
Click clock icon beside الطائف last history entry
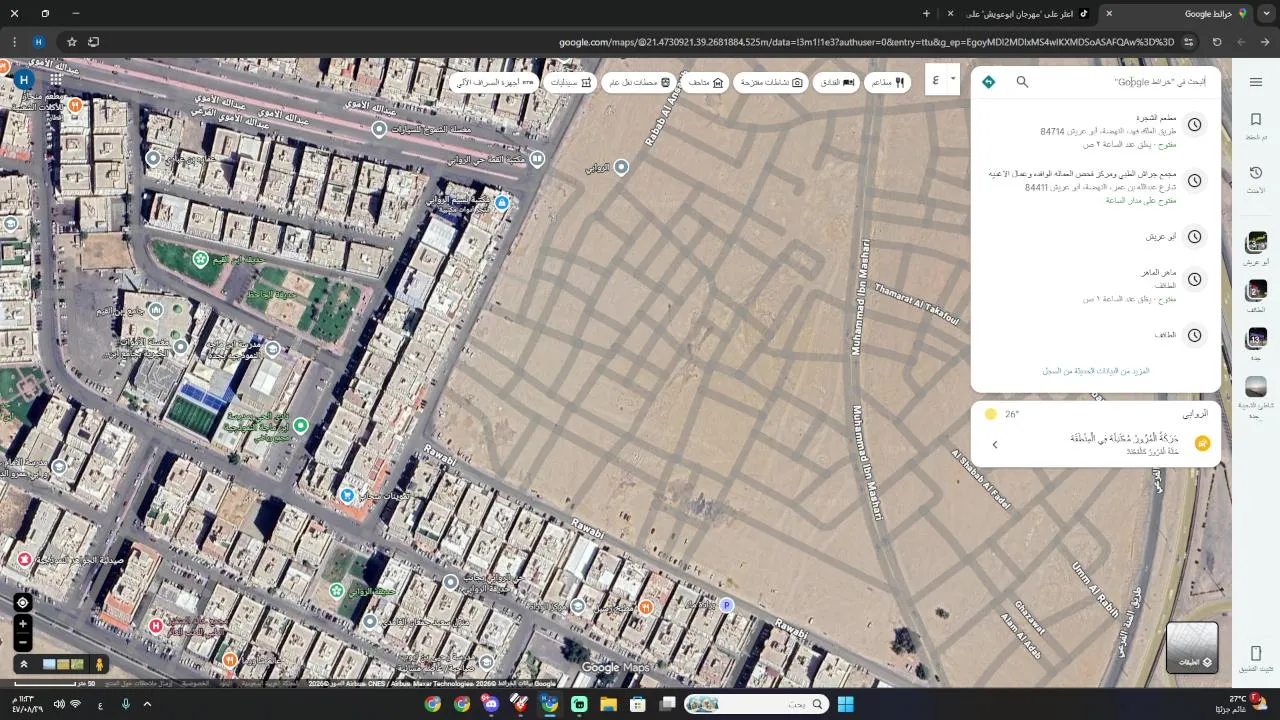point(1194,335)
